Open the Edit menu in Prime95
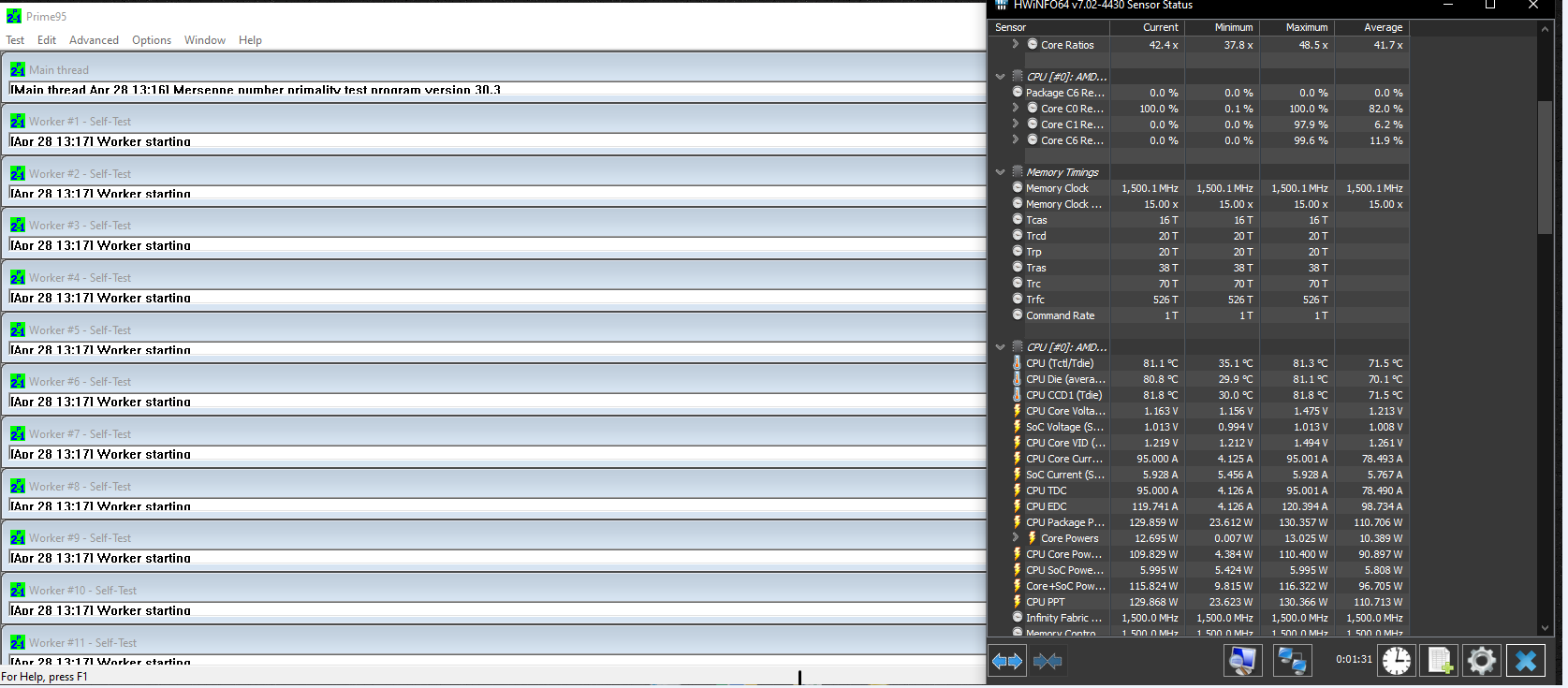This screenshot has width=1568, height=688. [x=47, y=40]
